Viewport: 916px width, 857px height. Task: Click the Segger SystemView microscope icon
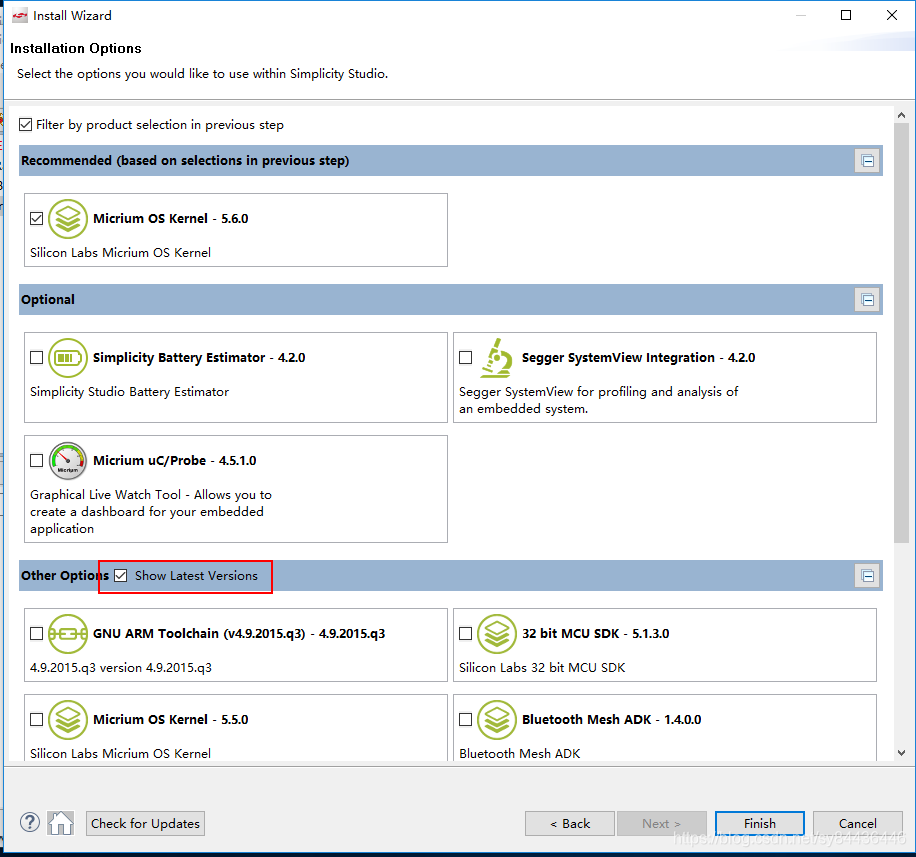click(x=496, y=358)
